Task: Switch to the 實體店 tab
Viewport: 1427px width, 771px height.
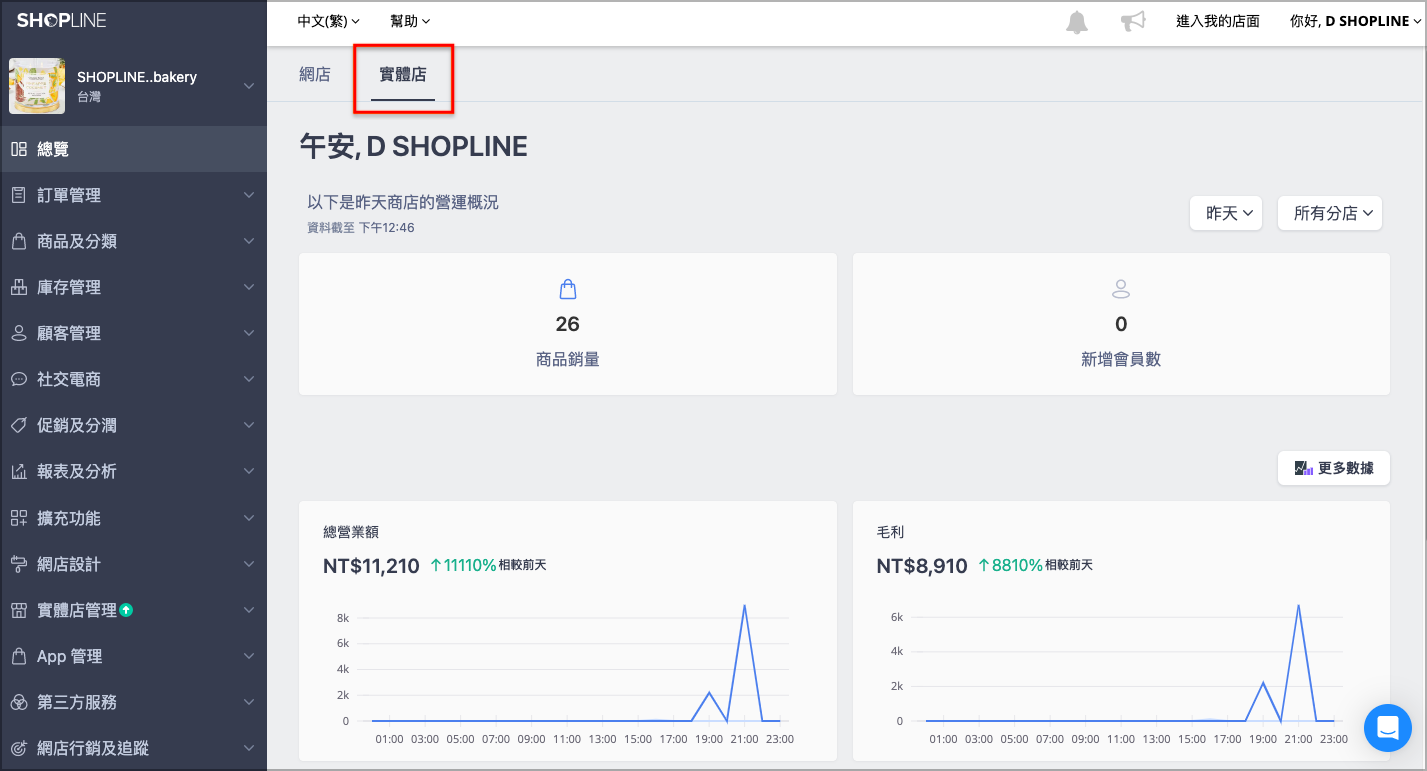Action: tap(403, 75)
